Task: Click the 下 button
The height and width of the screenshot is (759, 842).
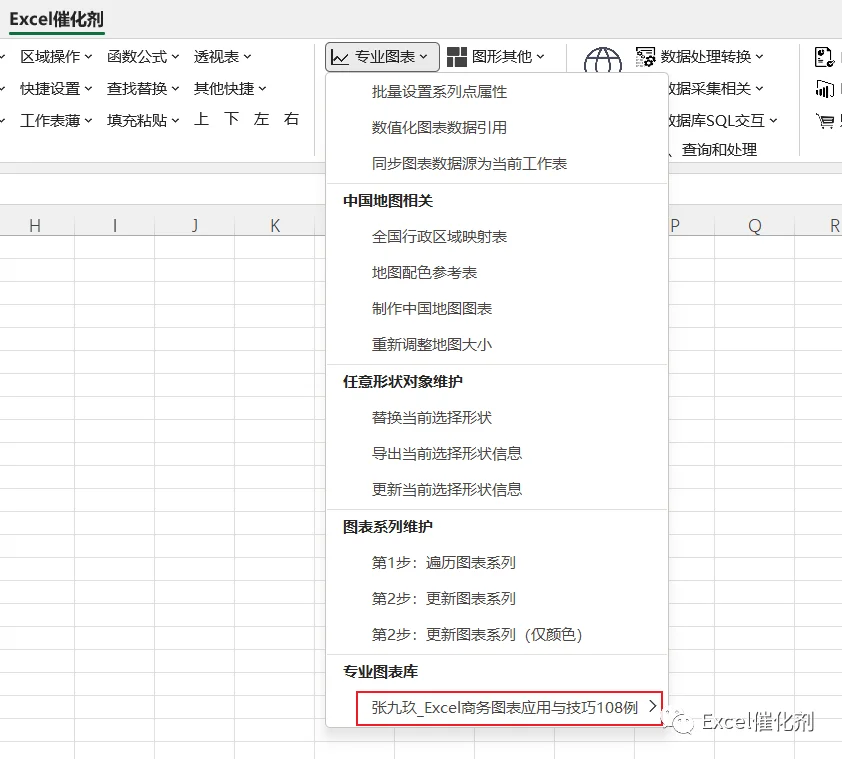Action: pos(231,119)
